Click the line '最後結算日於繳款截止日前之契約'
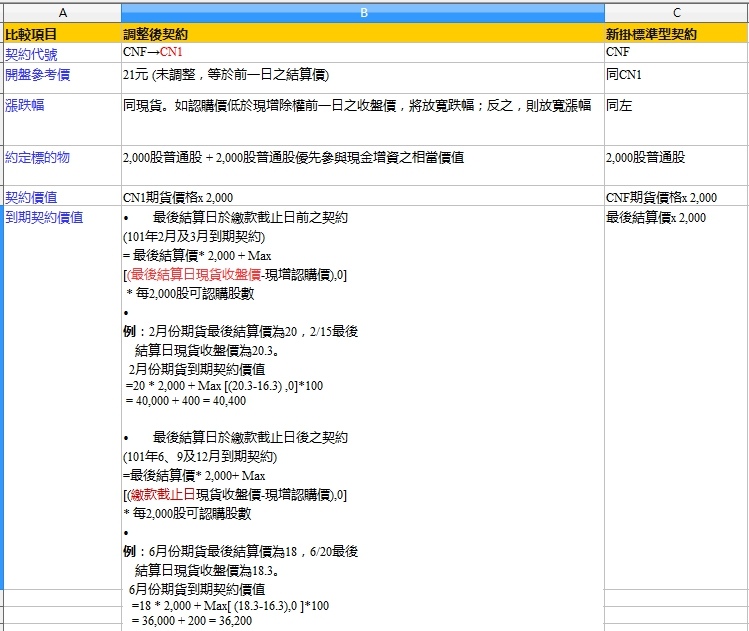The image size is (749, 631). (x=250, y=218)
